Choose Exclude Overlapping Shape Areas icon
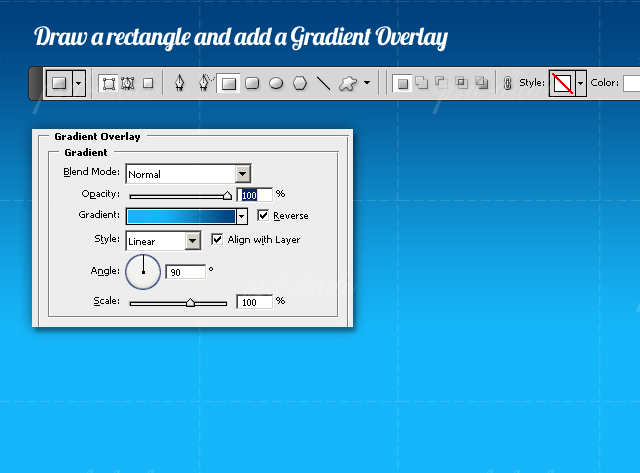This screenshot has width=640, height=473. [482, 83]
